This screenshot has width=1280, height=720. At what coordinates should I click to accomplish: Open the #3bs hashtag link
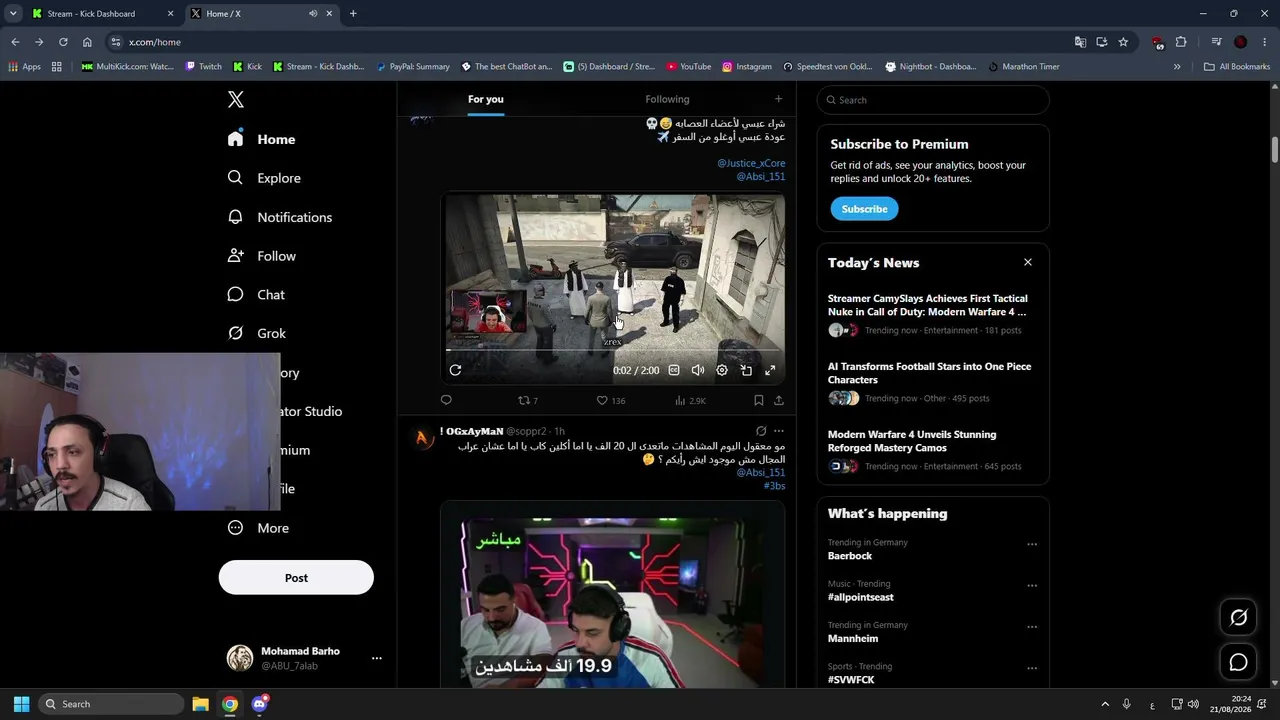click(774, 486)
